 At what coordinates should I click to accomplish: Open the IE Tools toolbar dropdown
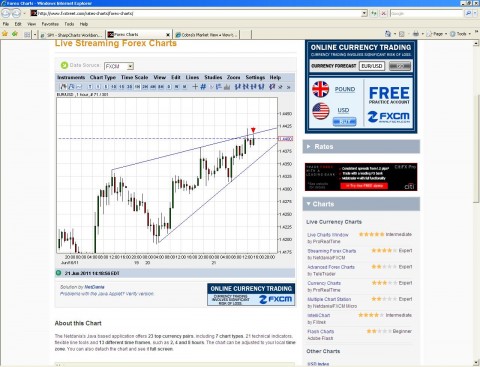click(460, 34)
